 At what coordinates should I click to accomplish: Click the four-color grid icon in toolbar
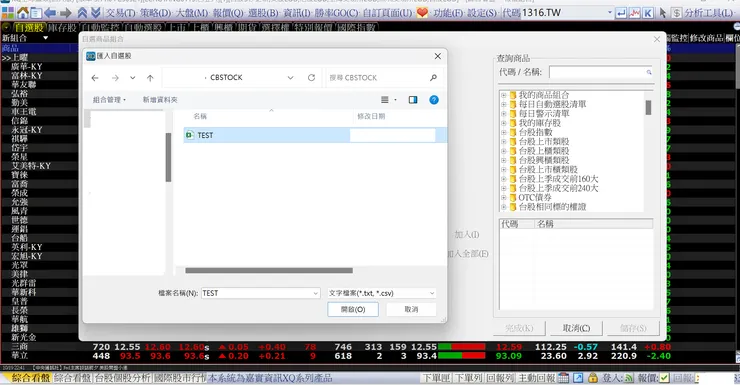pyautogui.click(x=8, y=13)
